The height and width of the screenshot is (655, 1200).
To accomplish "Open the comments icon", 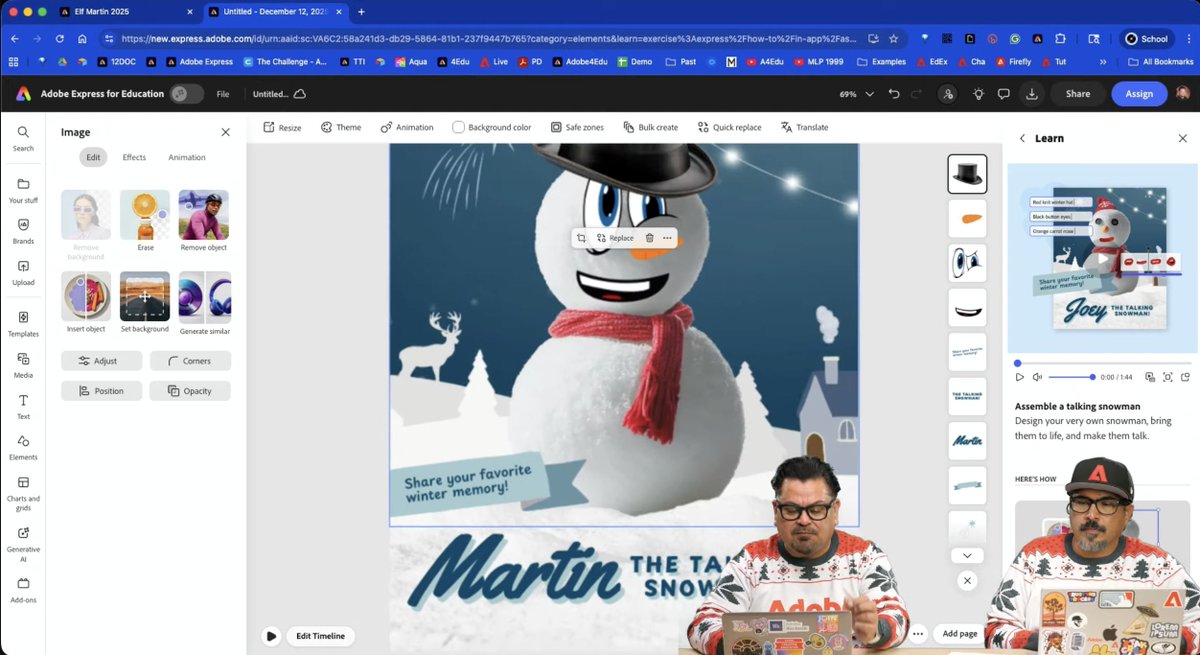I will click(1003, 94).
